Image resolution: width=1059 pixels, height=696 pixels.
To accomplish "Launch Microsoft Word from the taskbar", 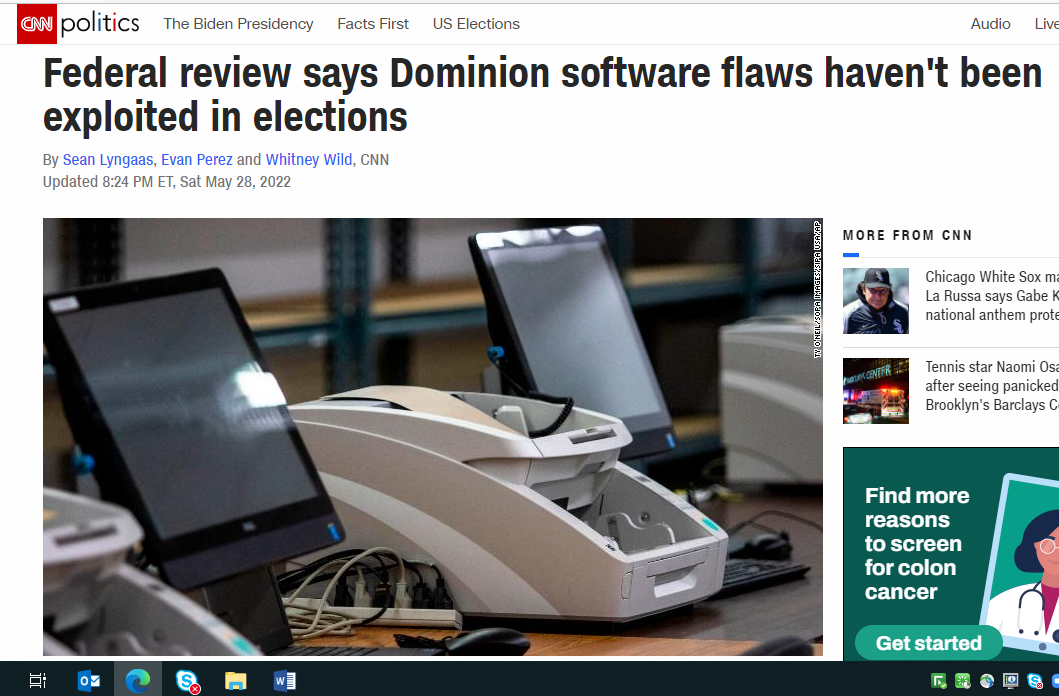I will pyautogui.click(x=284, y=680).
